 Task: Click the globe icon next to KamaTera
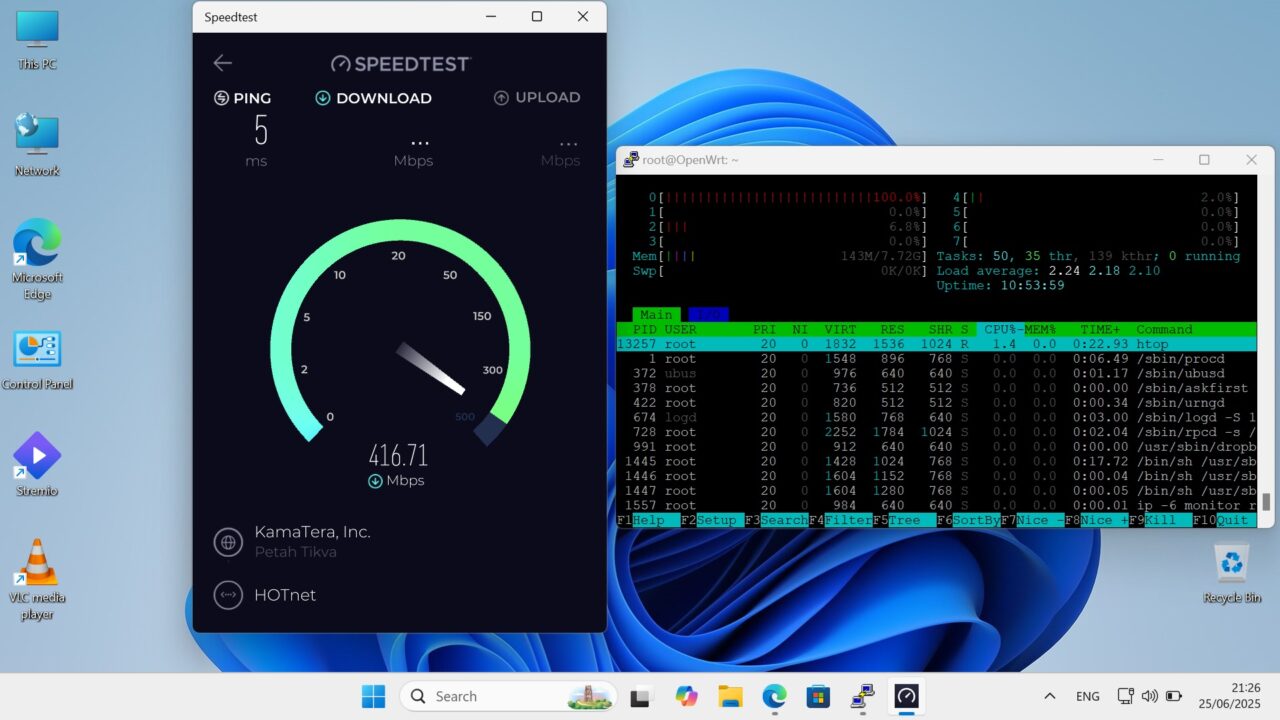pyautogui.click(x=228, y=542)
